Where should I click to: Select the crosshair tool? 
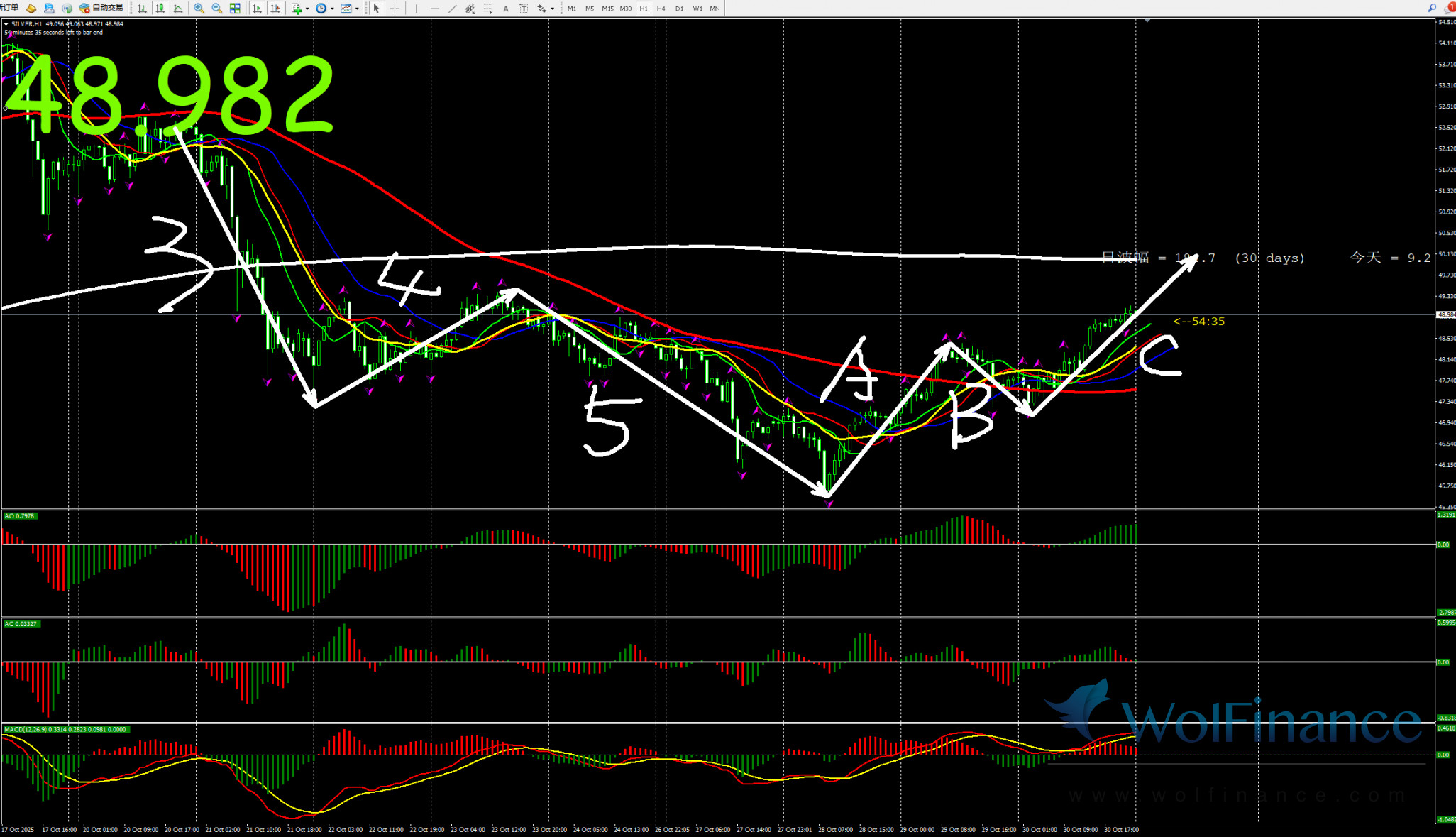(x=395, y=9)
